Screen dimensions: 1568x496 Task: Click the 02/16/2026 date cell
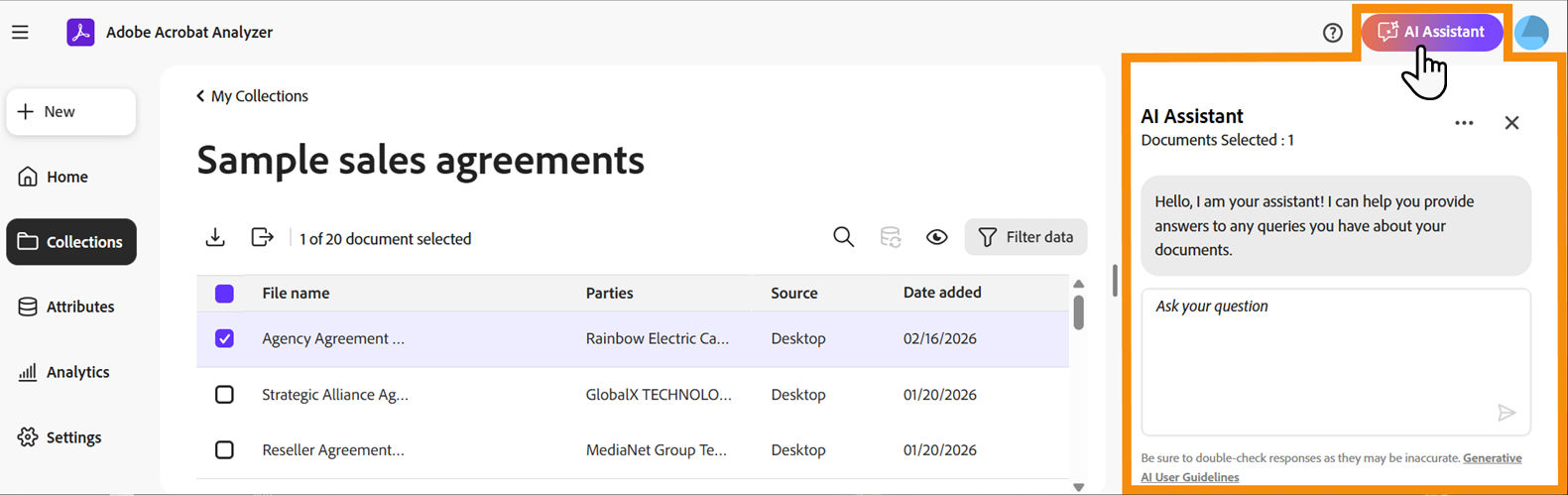[940, 338]
